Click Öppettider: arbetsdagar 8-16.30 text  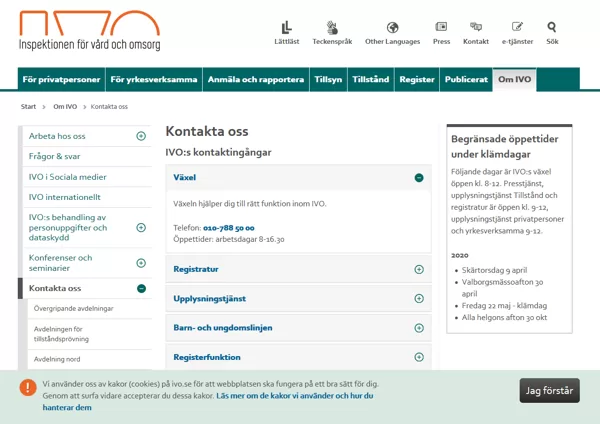pos(229,240)
